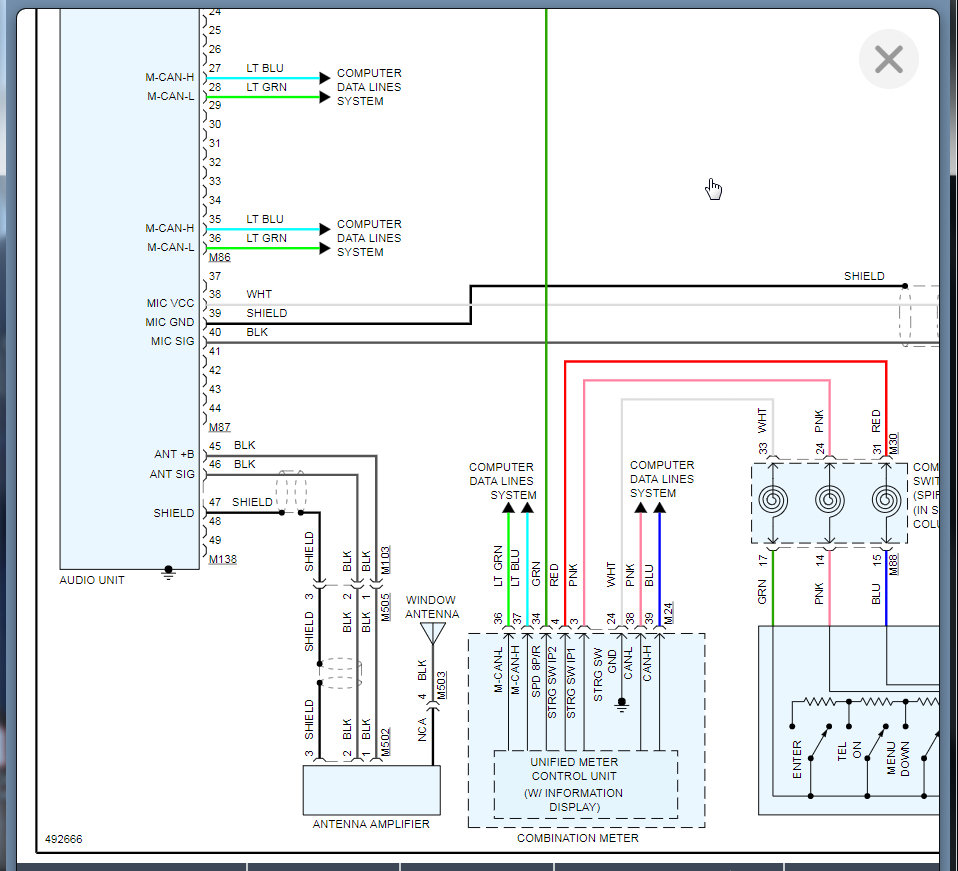Click the SHIELD label at the upper right
Image resolution: width=958 pixels, height=871 pixels.
(x=864, y=276)
